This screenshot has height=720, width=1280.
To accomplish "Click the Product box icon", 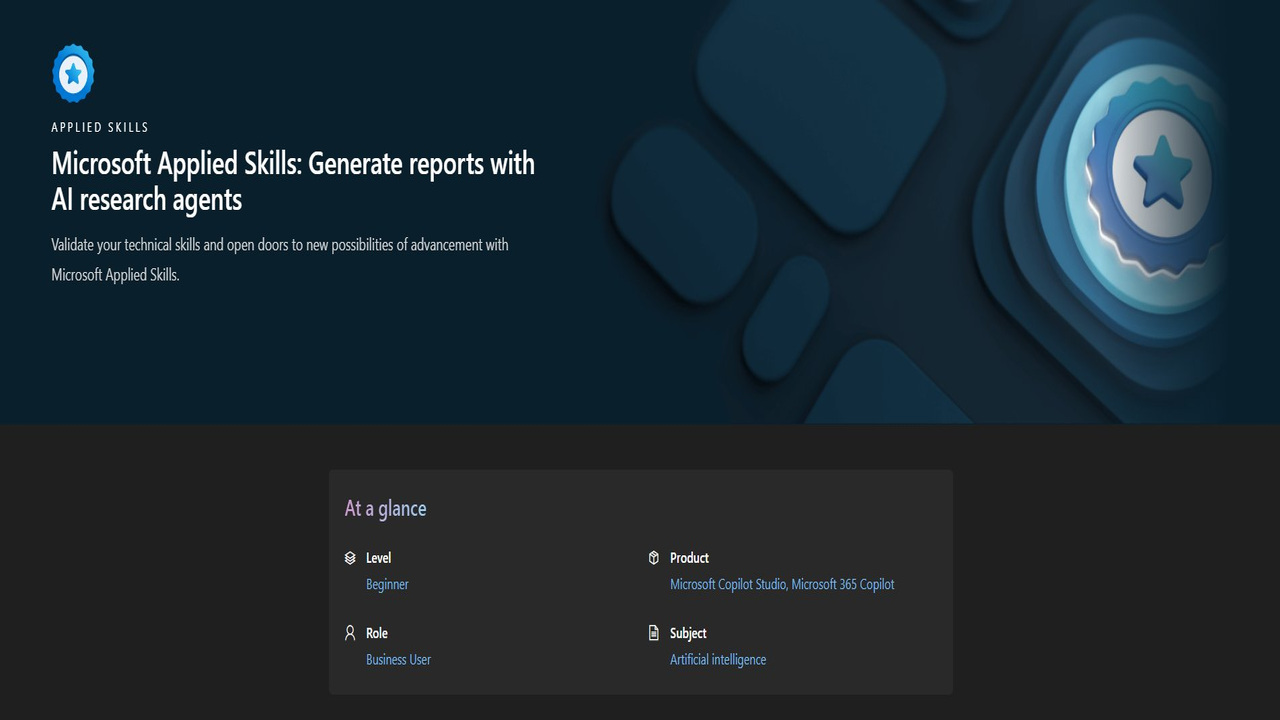I will click(654, 558).
